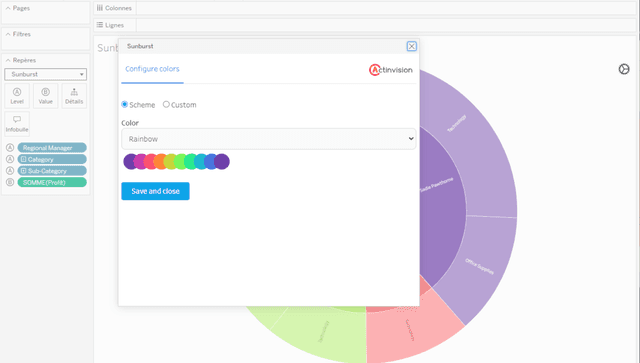The image size is (640, 363).
Task: Click the expand icon on Sub-Category pill
Action: [x=24, y=171]
